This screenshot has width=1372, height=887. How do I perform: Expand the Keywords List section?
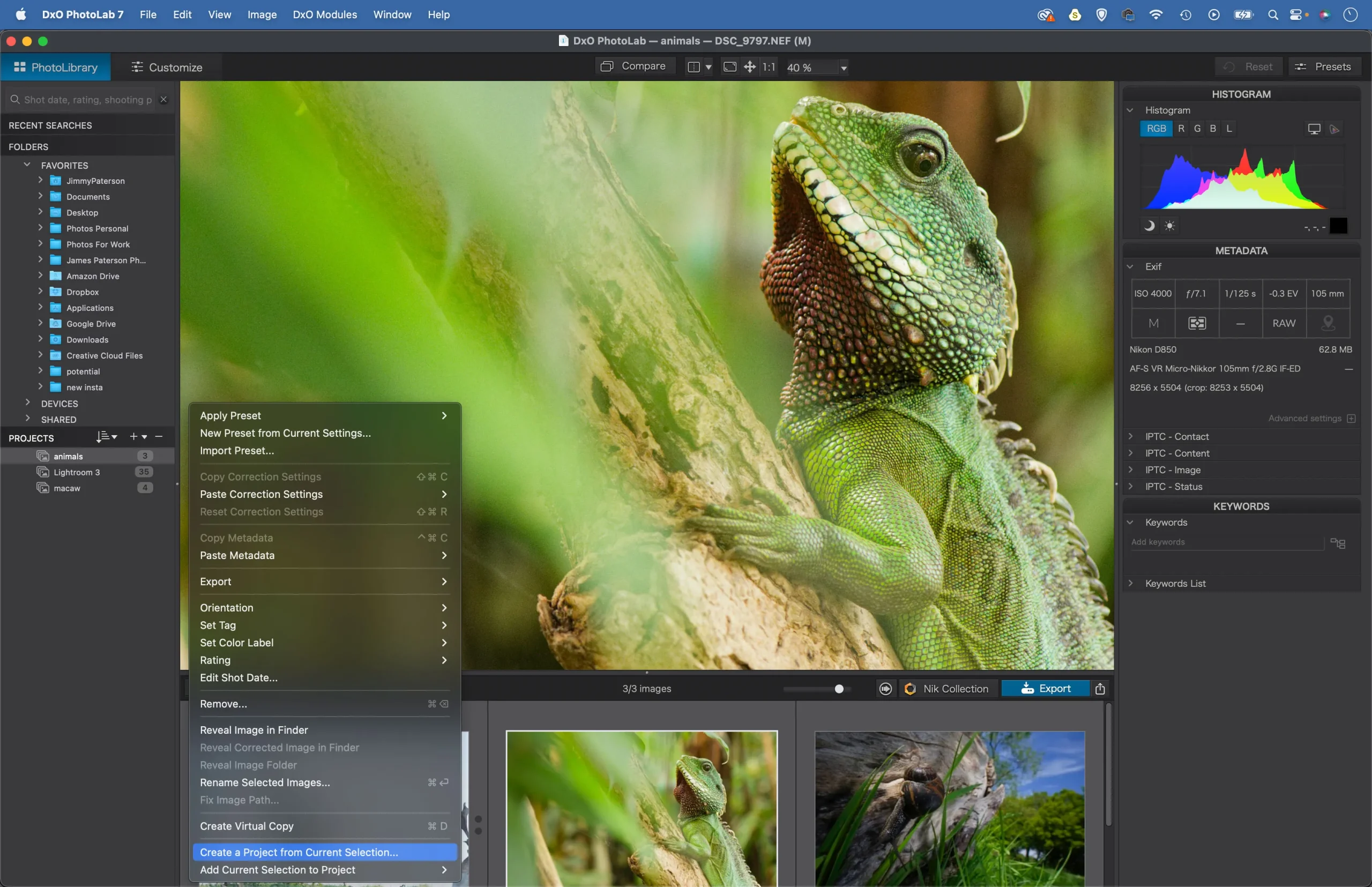point(1131,583)
